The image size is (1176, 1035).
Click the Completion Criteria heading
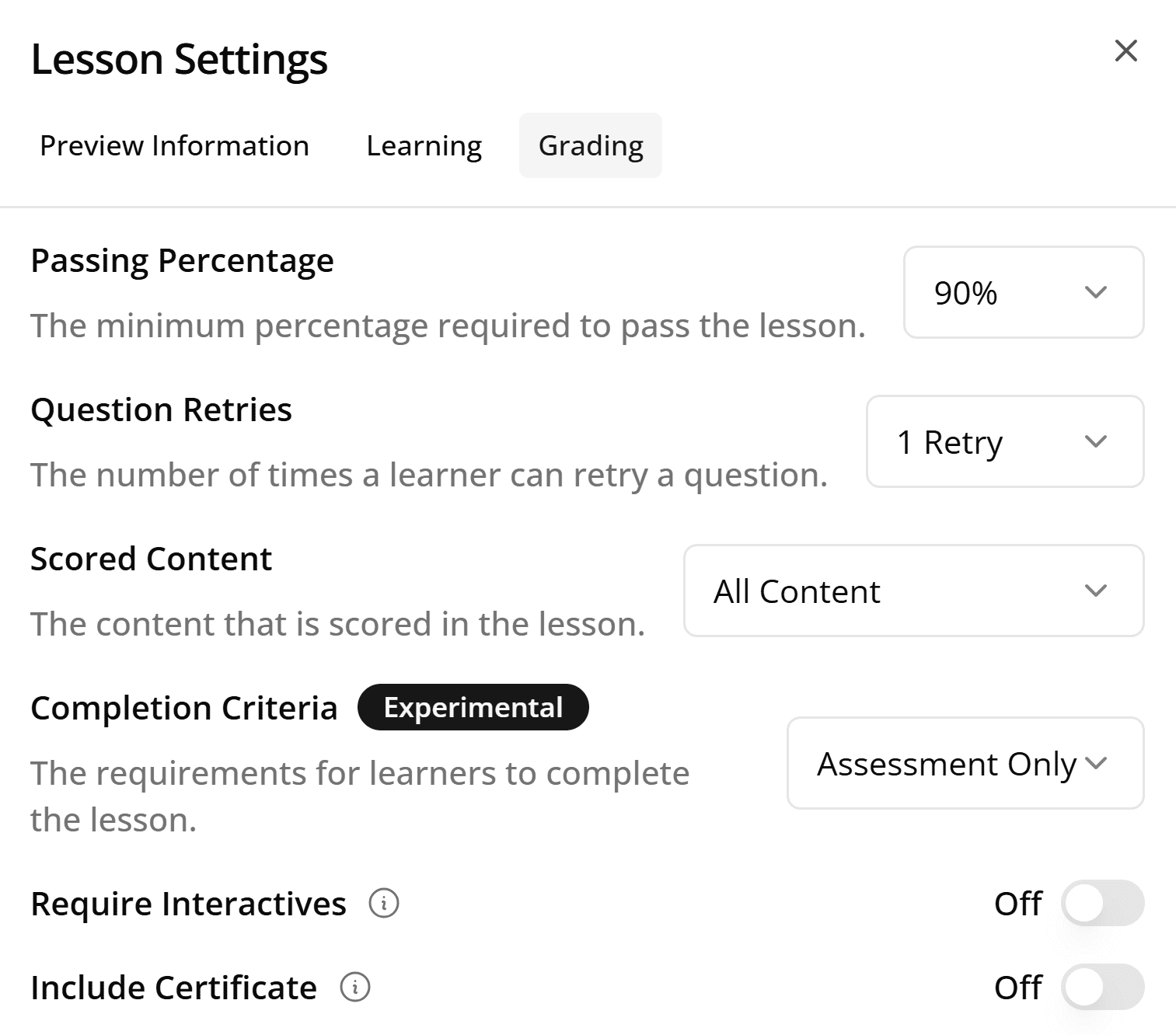click(x=184, y=709)
